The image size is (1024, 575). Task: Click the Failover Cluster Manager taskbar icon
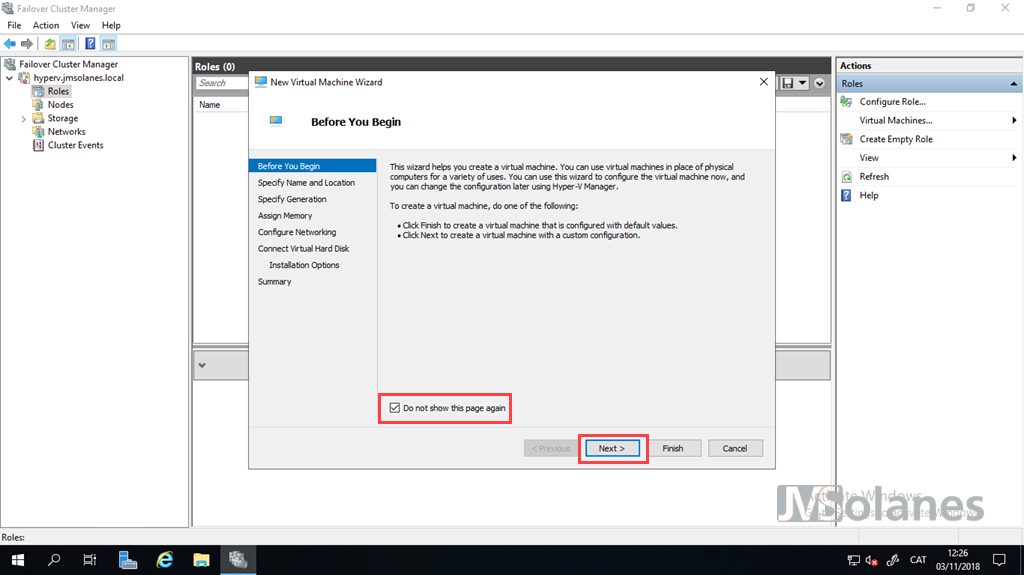point(238,560)
